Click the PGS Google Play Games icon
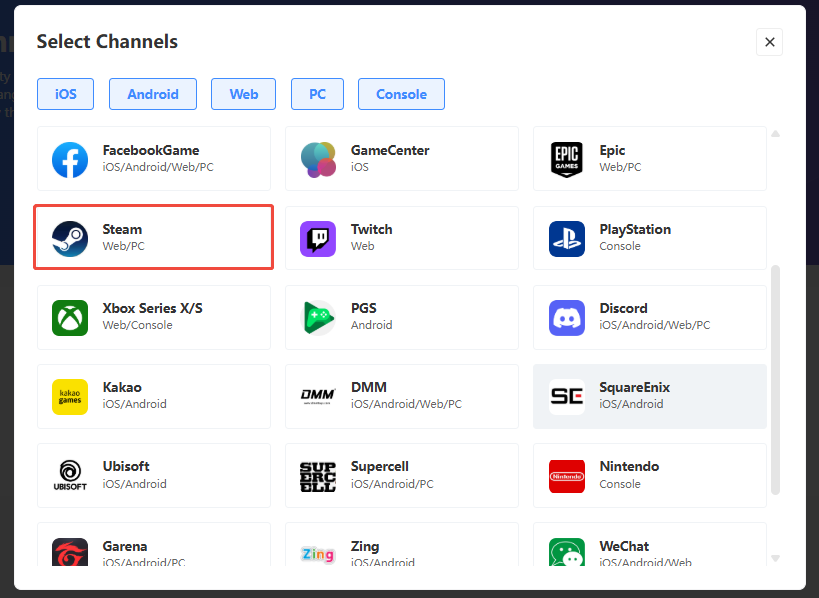Image resolution: width=819 pixels, height=598 pixels. (x=318, y=318)
